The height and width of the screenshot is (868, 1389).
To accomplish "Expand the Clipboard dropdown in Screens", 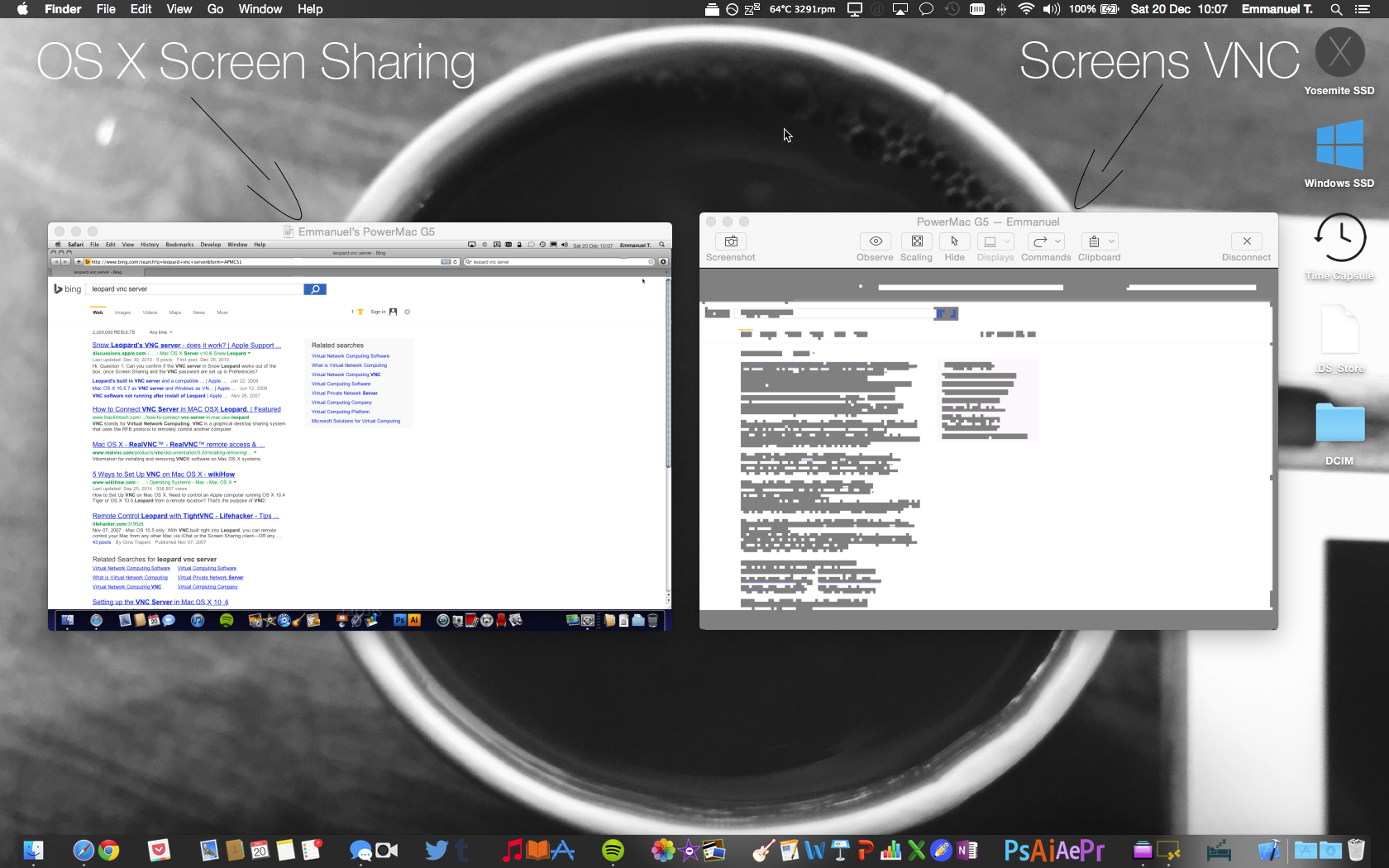I will coord(1111,241).
